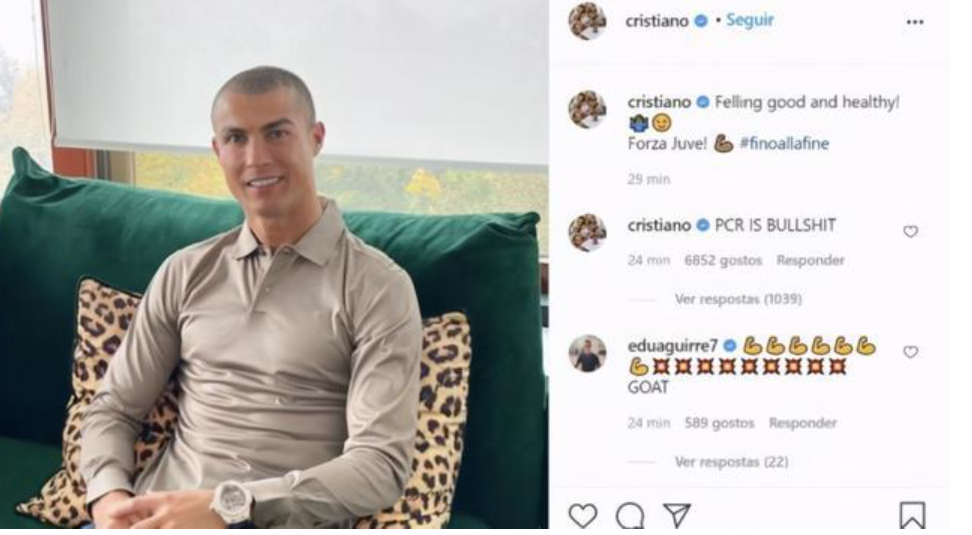The image size is (972, 535).
Task: Expand Ver respostas (1039) replies
Action: tap(738, 299)
